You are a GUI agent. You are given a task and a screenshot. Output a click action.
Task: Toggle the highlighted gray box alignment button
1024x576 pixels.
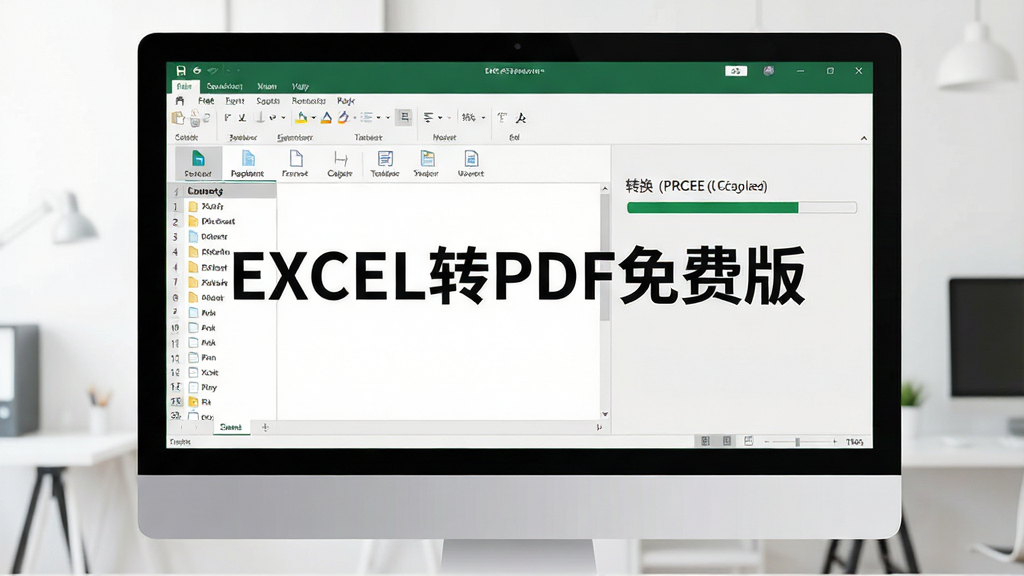point(404,118)
